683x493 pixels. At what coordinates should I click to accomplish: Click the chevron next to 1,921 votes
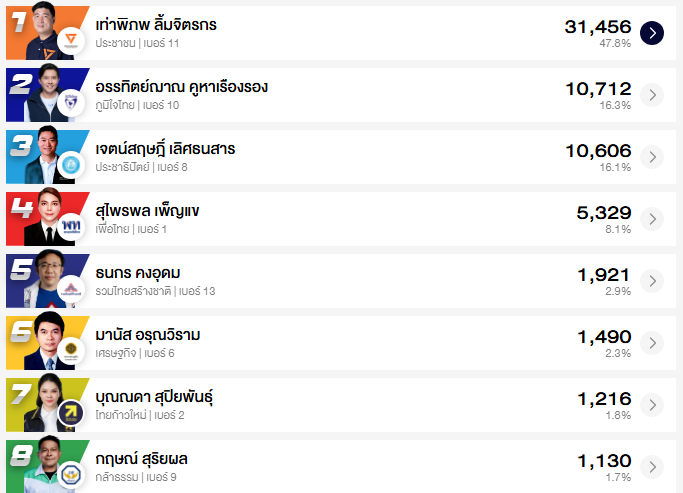[x=652, y=281]
